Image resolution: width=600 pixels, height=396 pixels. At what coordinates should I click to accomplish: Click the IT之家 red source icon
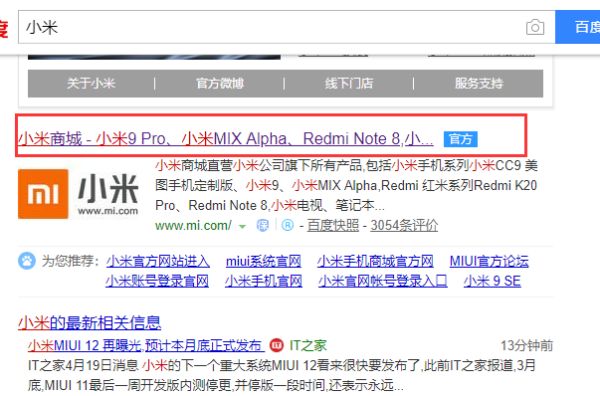[x=276, y=345]
